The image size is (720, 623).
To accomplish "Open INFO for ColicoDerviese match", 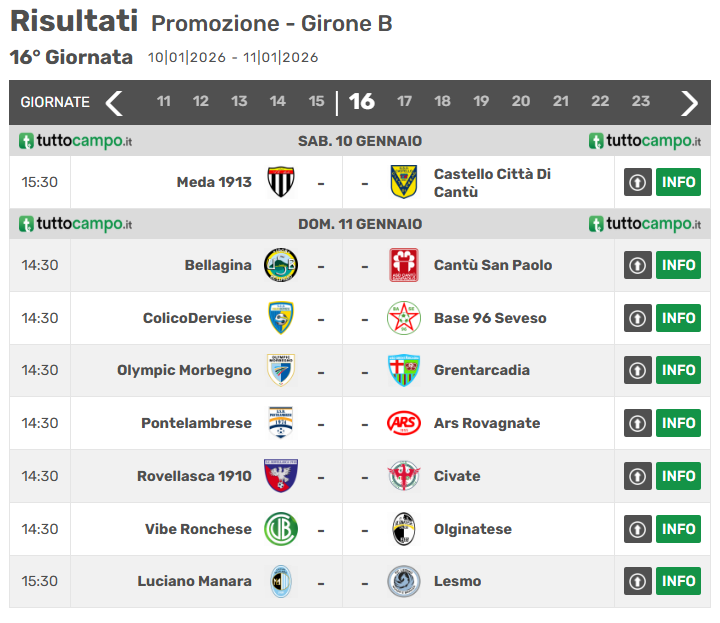I will 678,318.
